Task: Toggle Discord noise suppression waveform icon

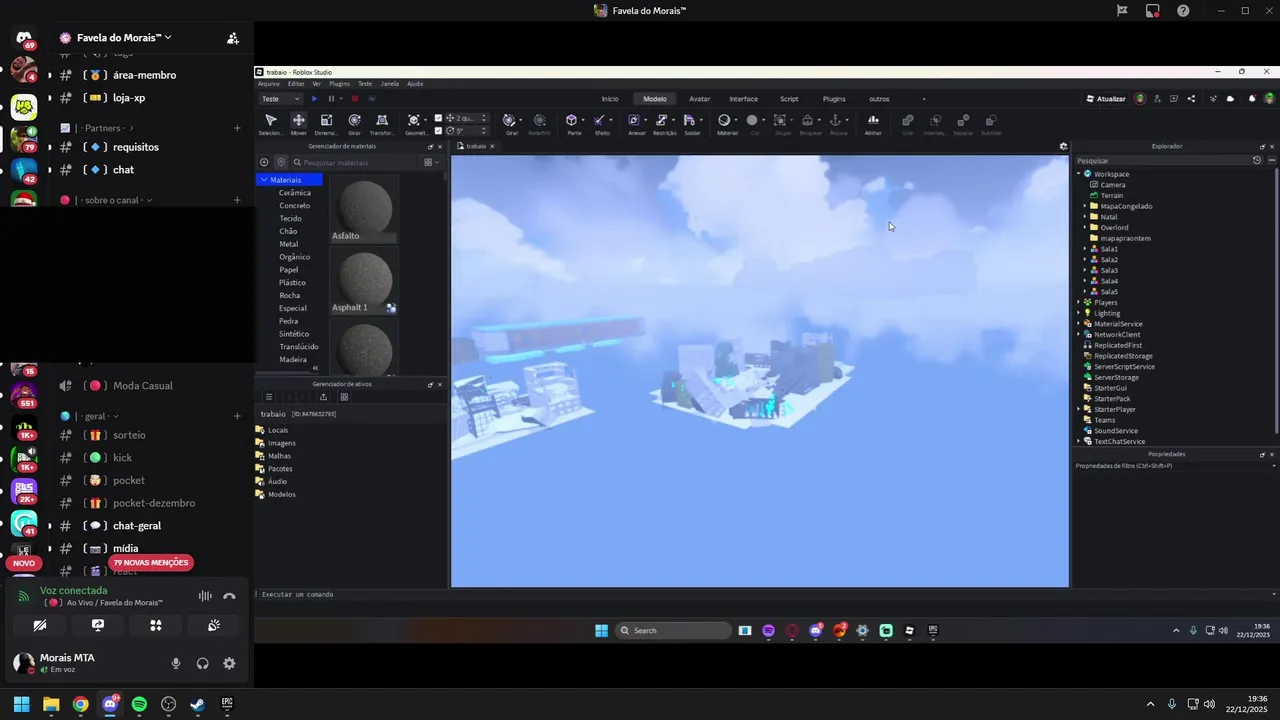Action: (205, 596)
